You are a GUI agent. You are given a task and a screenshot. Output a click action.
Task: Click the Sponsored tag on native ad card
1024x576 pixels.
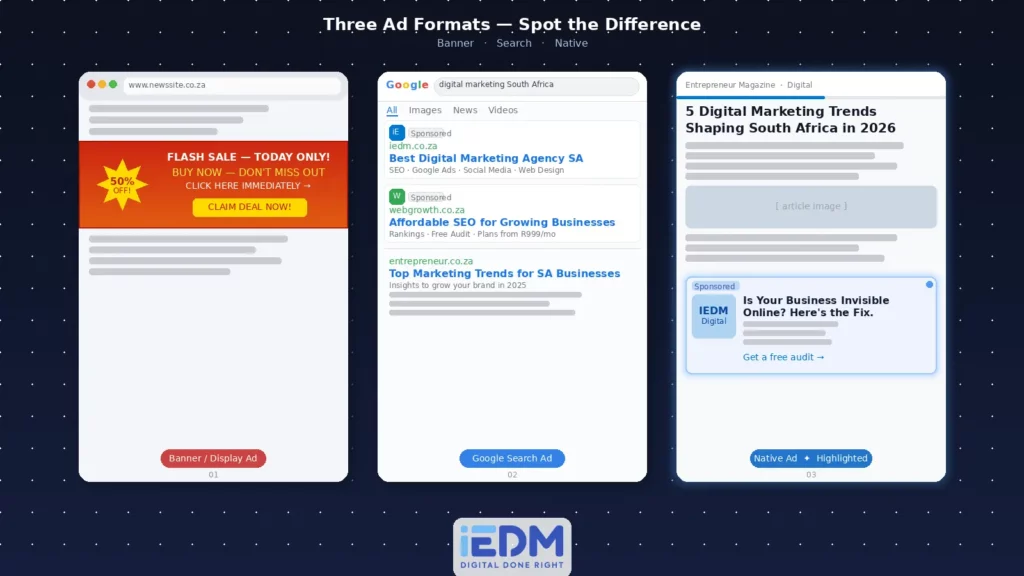click(714, 287)
